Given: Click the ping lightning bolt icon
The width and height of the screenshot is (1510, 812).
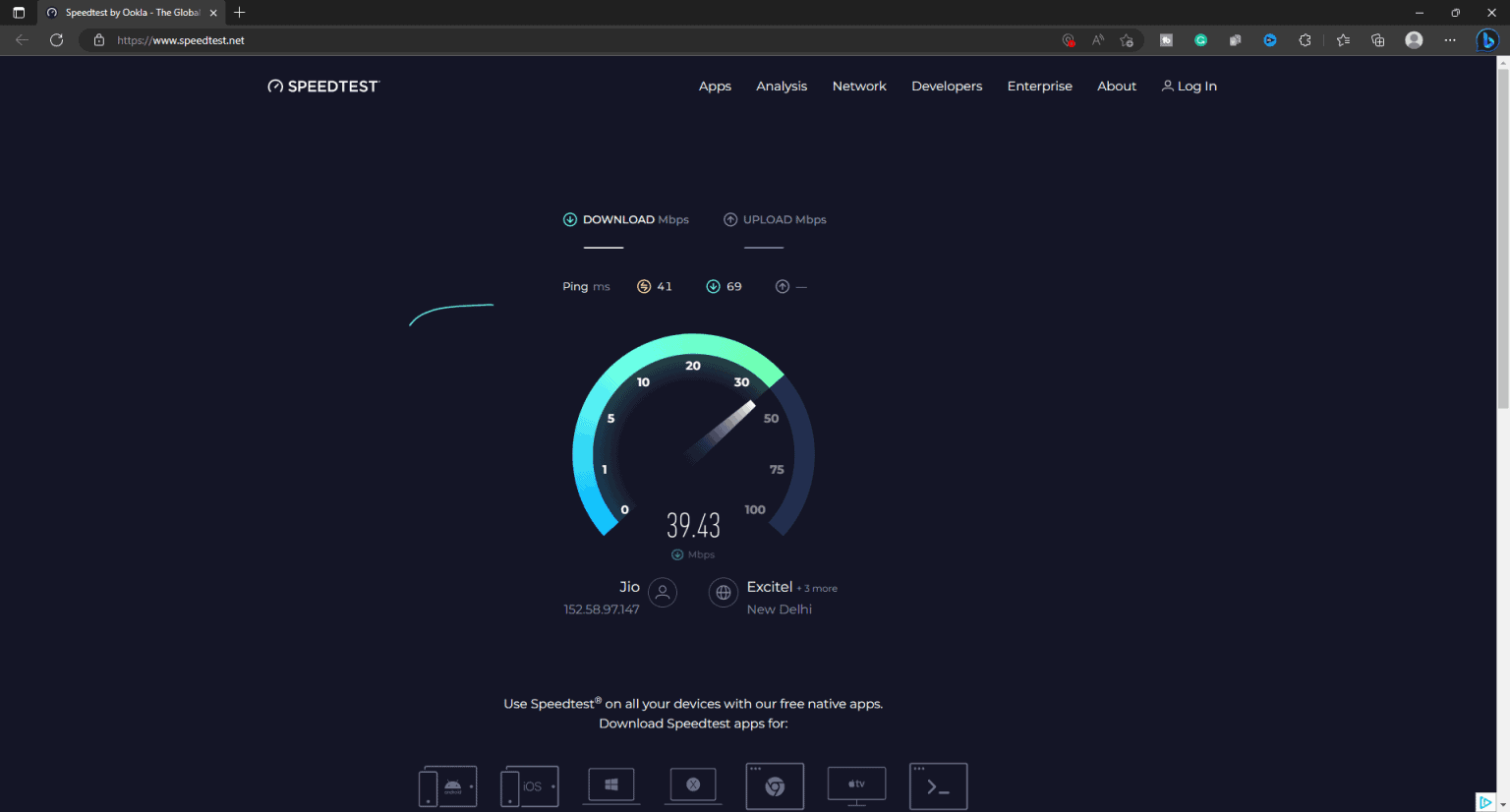Looking at the screenshot, I should [x=642, y=286].
